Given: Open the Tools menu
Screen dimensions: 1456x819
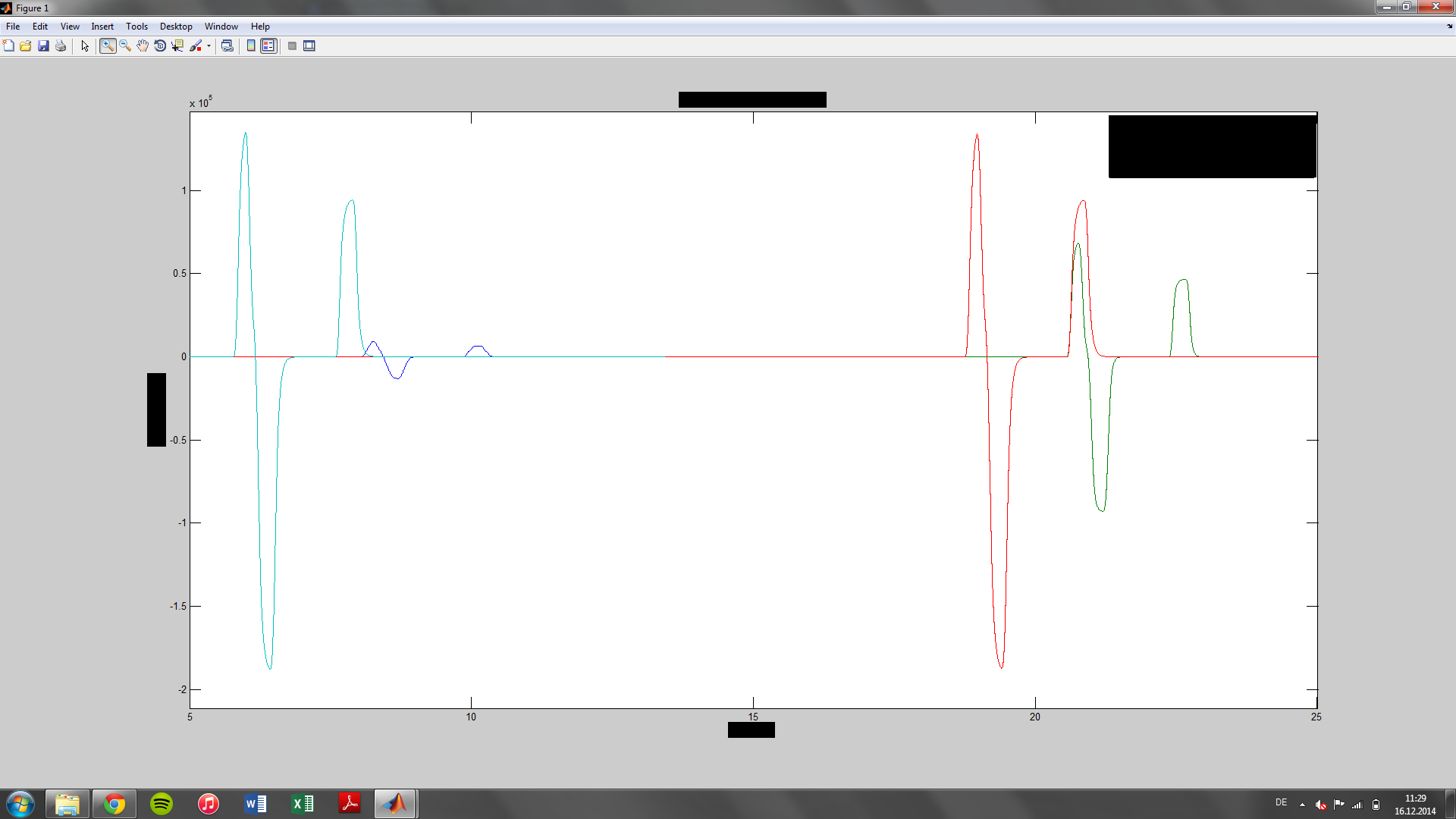Looking at the screenshot, I should pyautogui.click(x=136, y=27).
